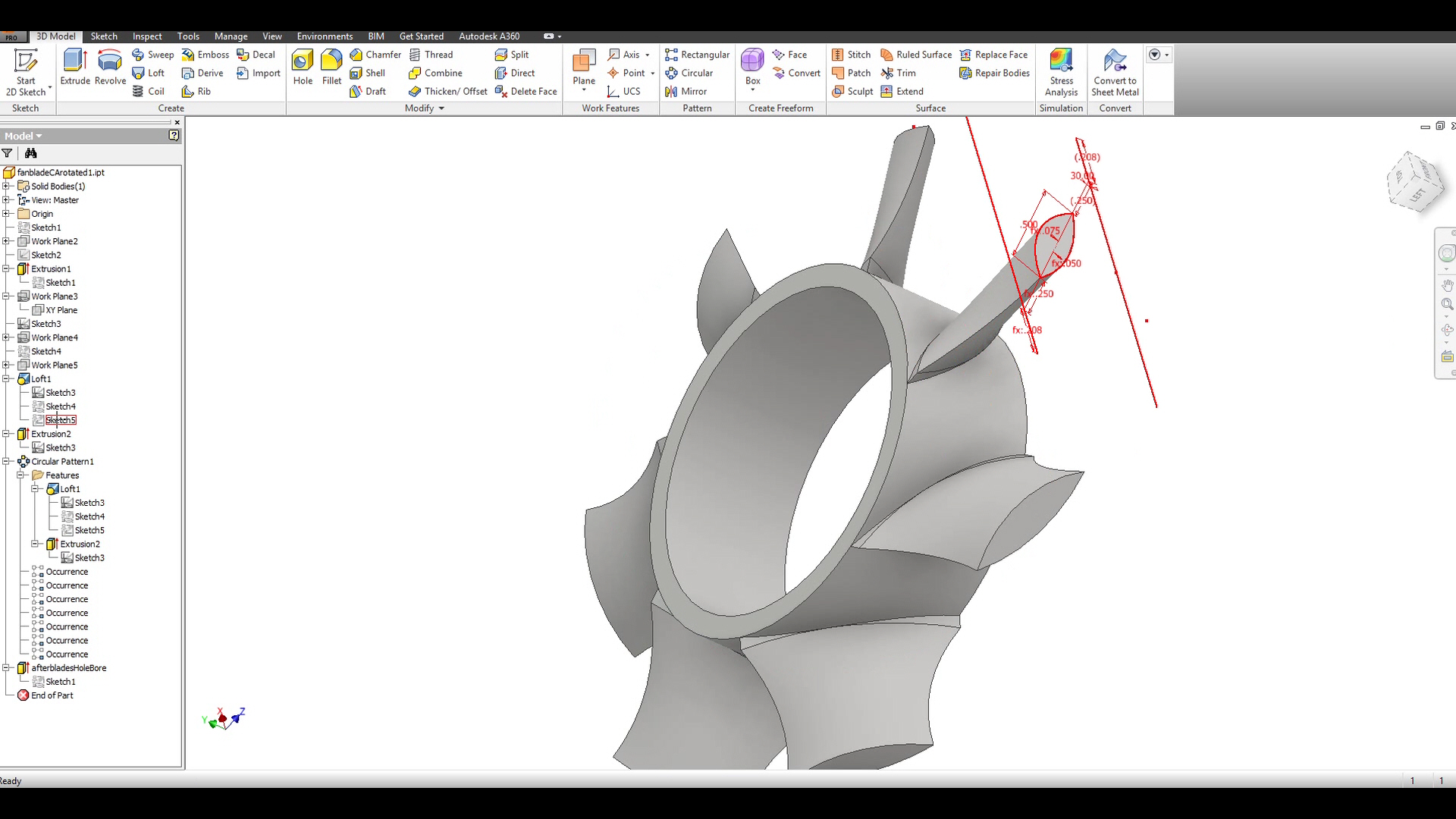Open the Tools ribbon tab
The image size is (1456, 819).
coord(188,36)
